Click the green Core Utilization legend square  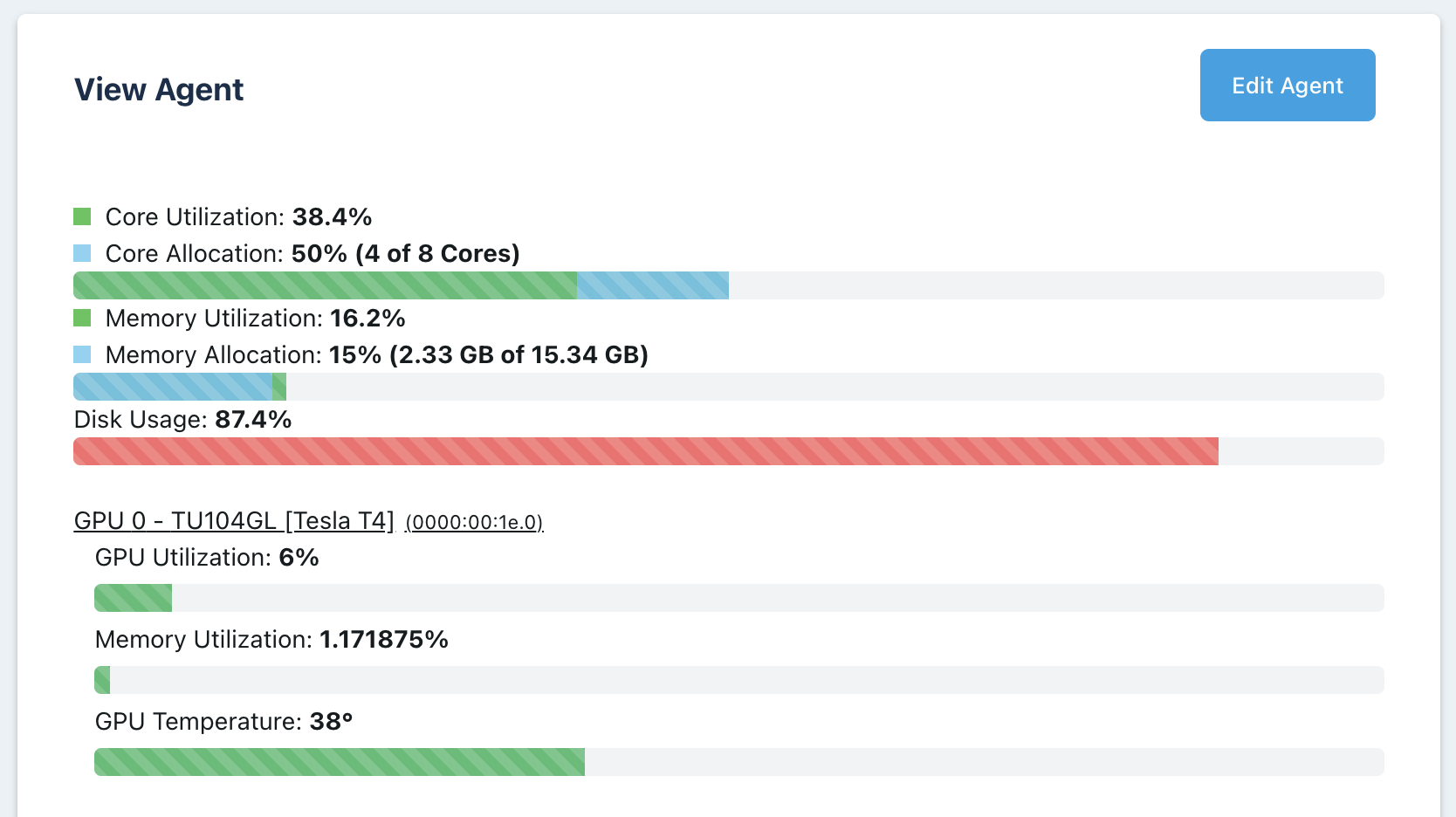pyautogui.click(x=81, y=216)
